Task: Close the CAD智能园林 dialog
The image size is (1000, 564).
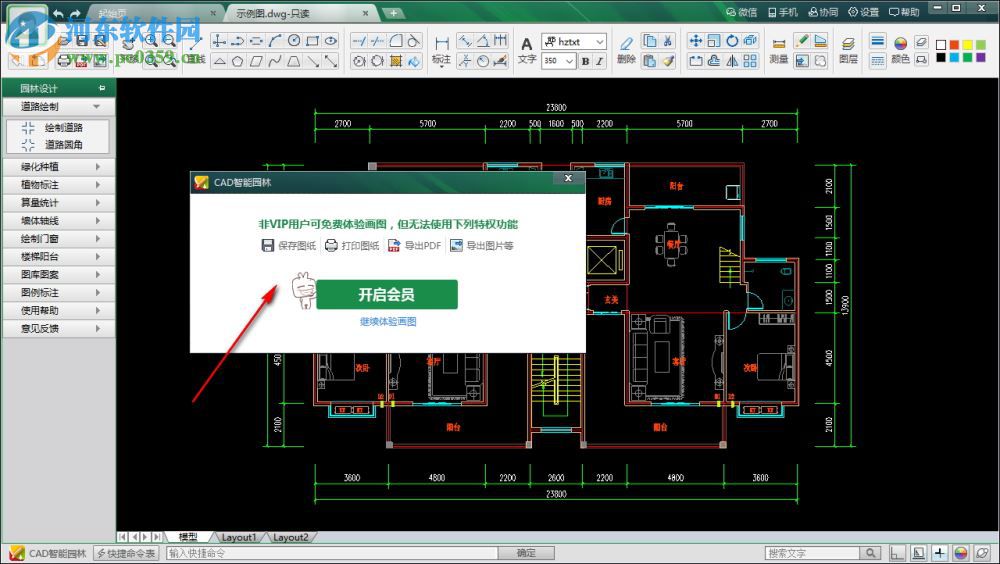Action: coord(568,178)
